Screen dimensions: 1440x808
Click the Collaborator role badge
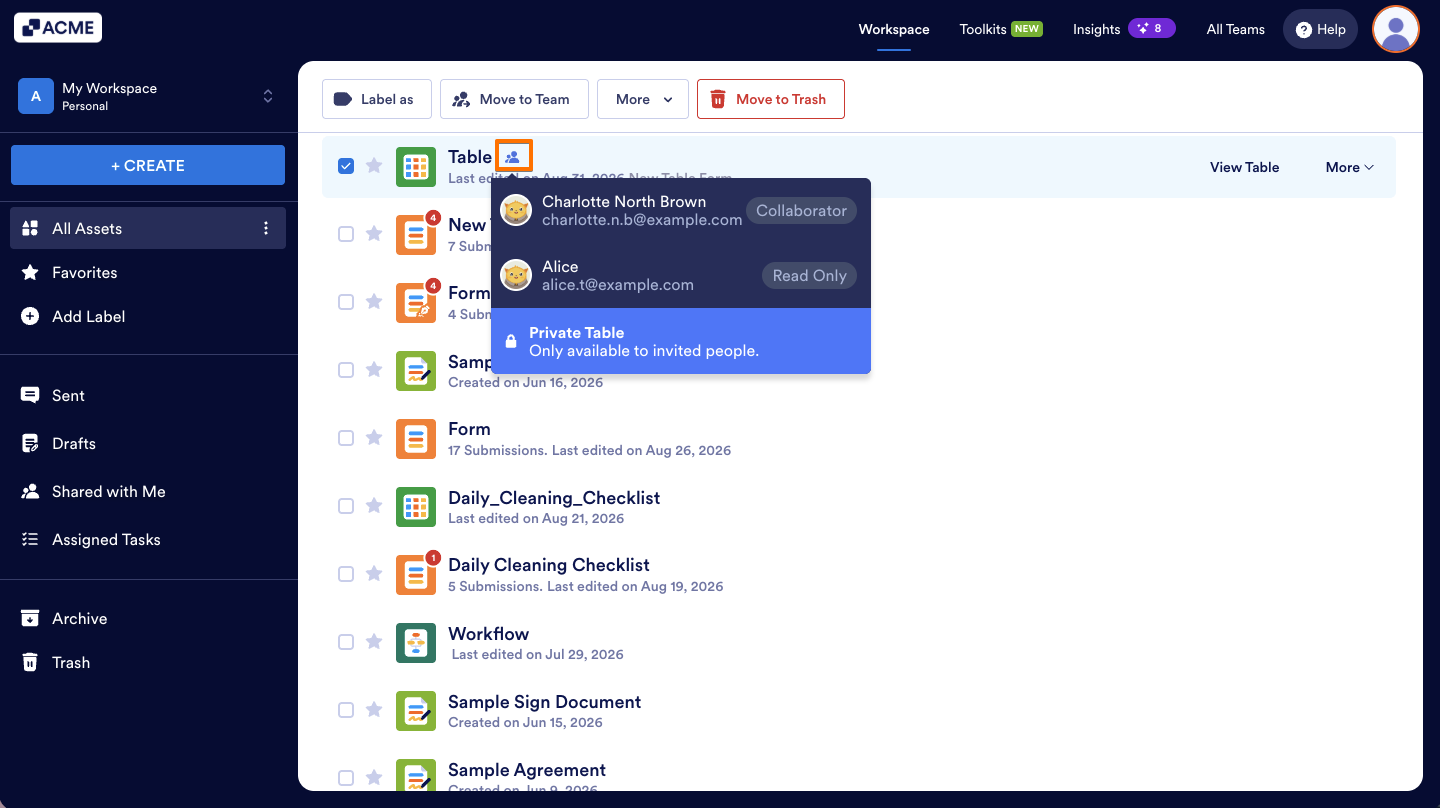tap(801, 210)
